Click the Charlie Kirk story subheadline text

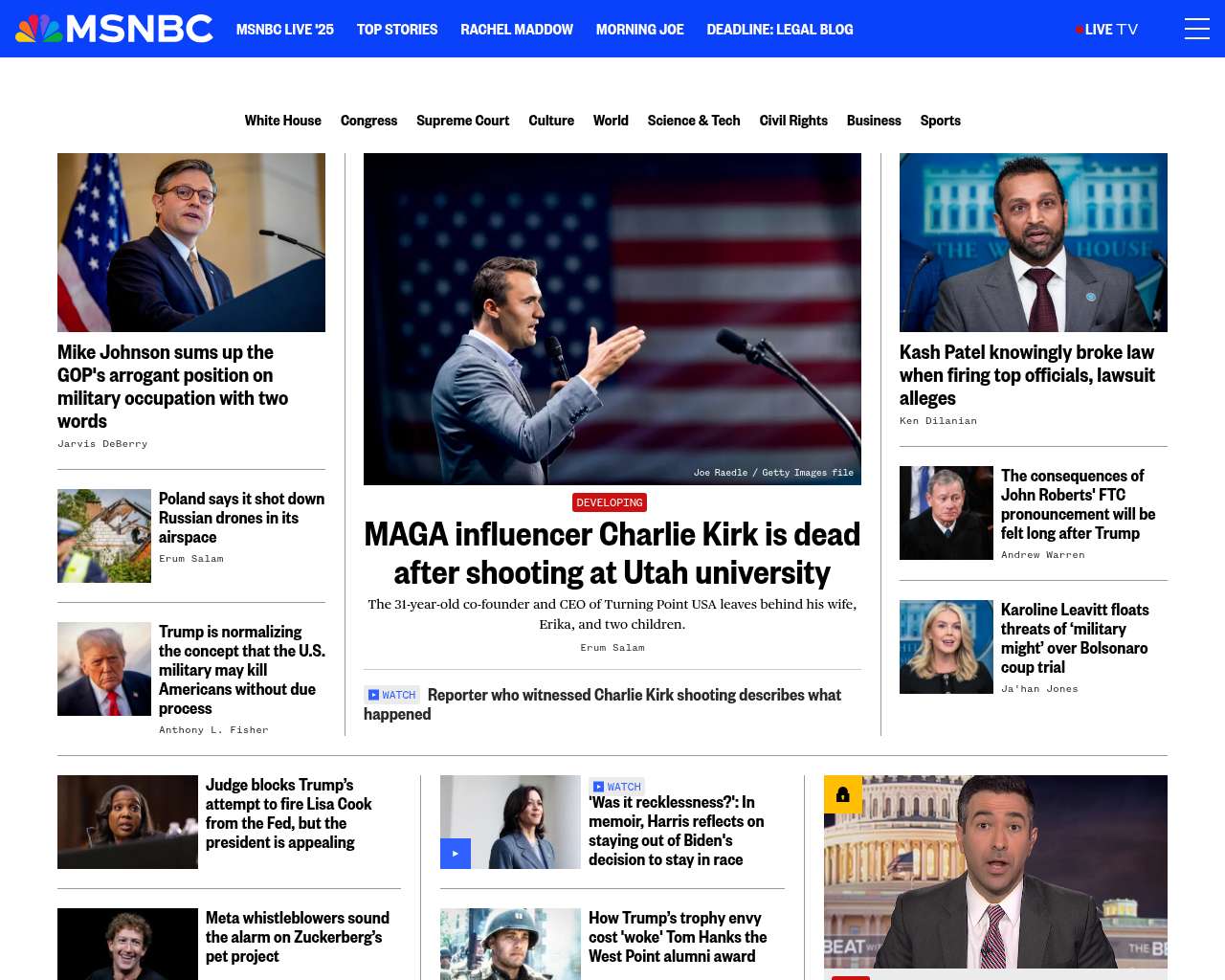[x=612, y=614]
